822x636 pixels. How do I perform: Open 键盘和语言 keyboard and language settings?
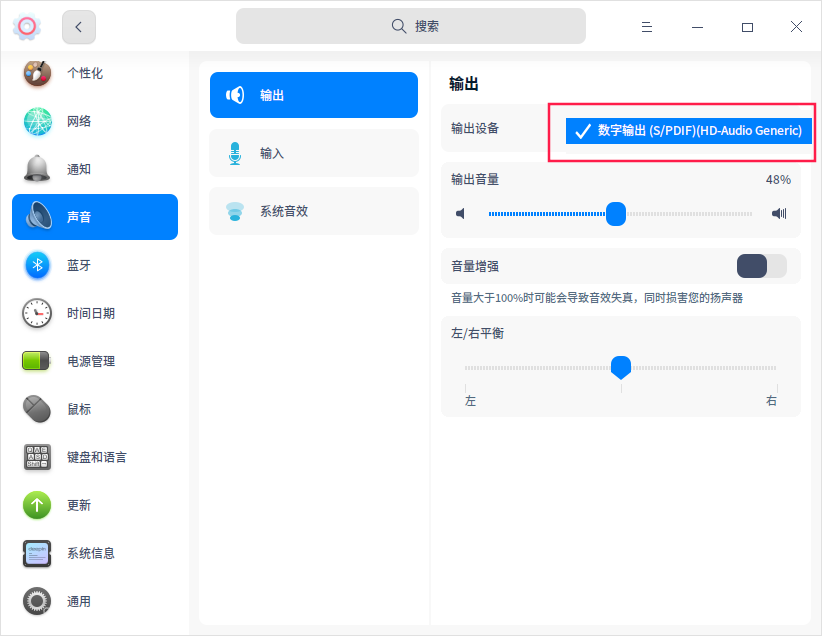pos(96,457)
